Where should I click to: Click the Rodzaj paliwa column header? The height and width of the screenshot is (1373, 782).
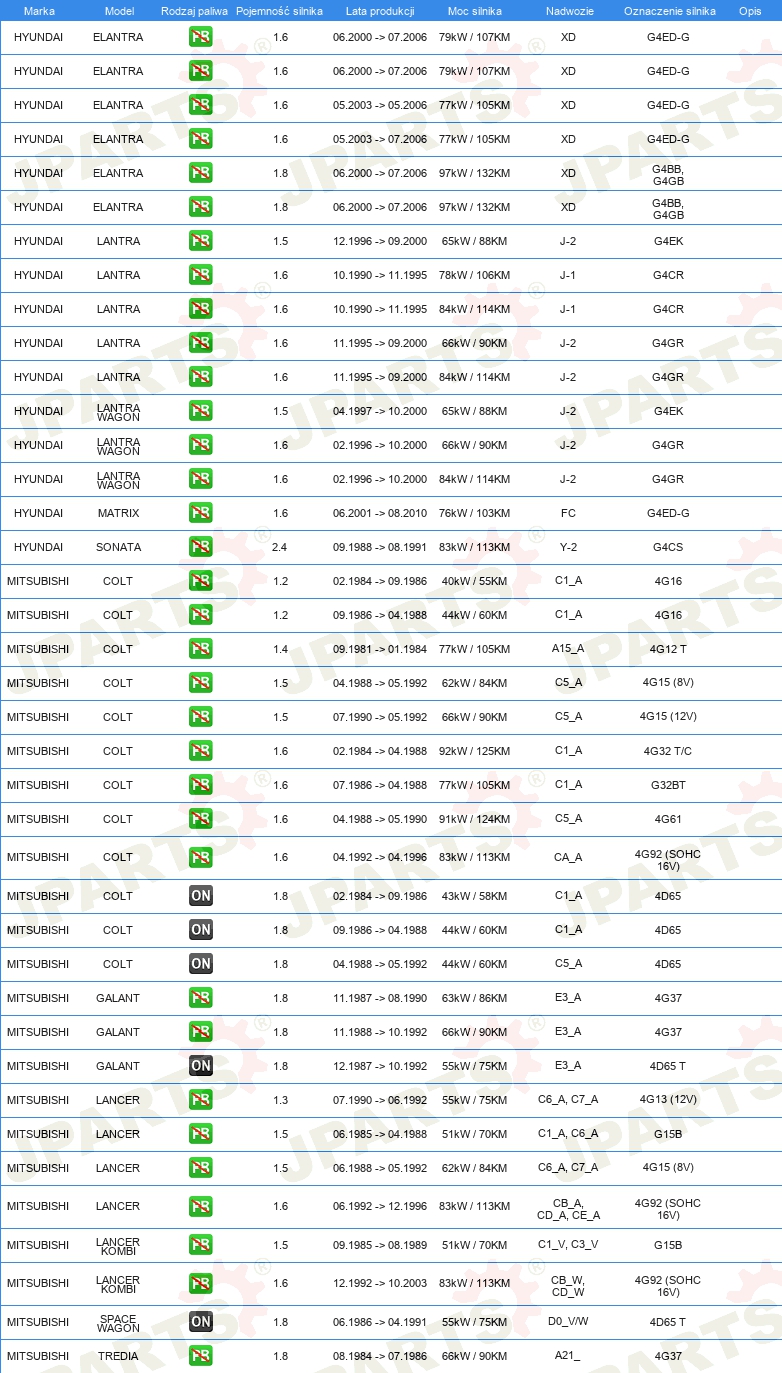point(194,11)
